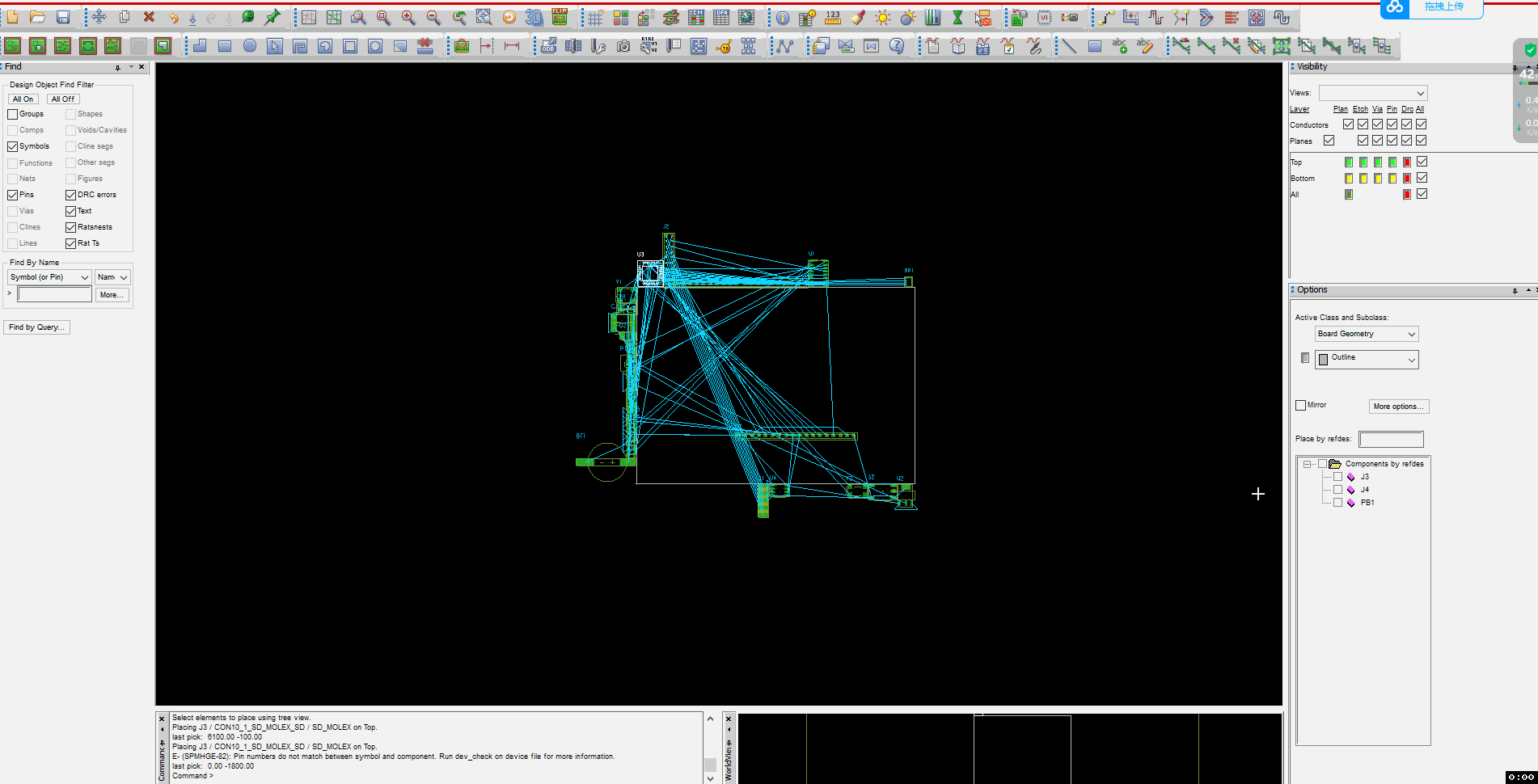Click the Flip design icon

coord(560,17)
